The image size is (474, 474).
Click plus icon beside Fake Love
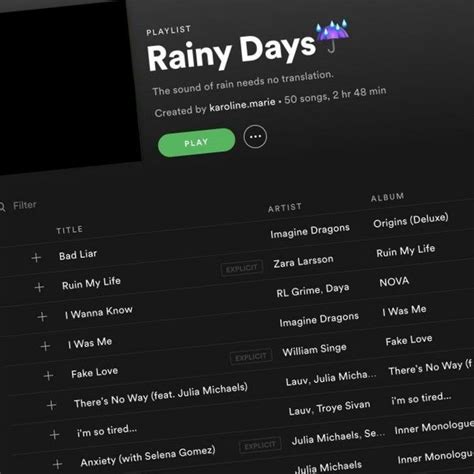point(48,375)
